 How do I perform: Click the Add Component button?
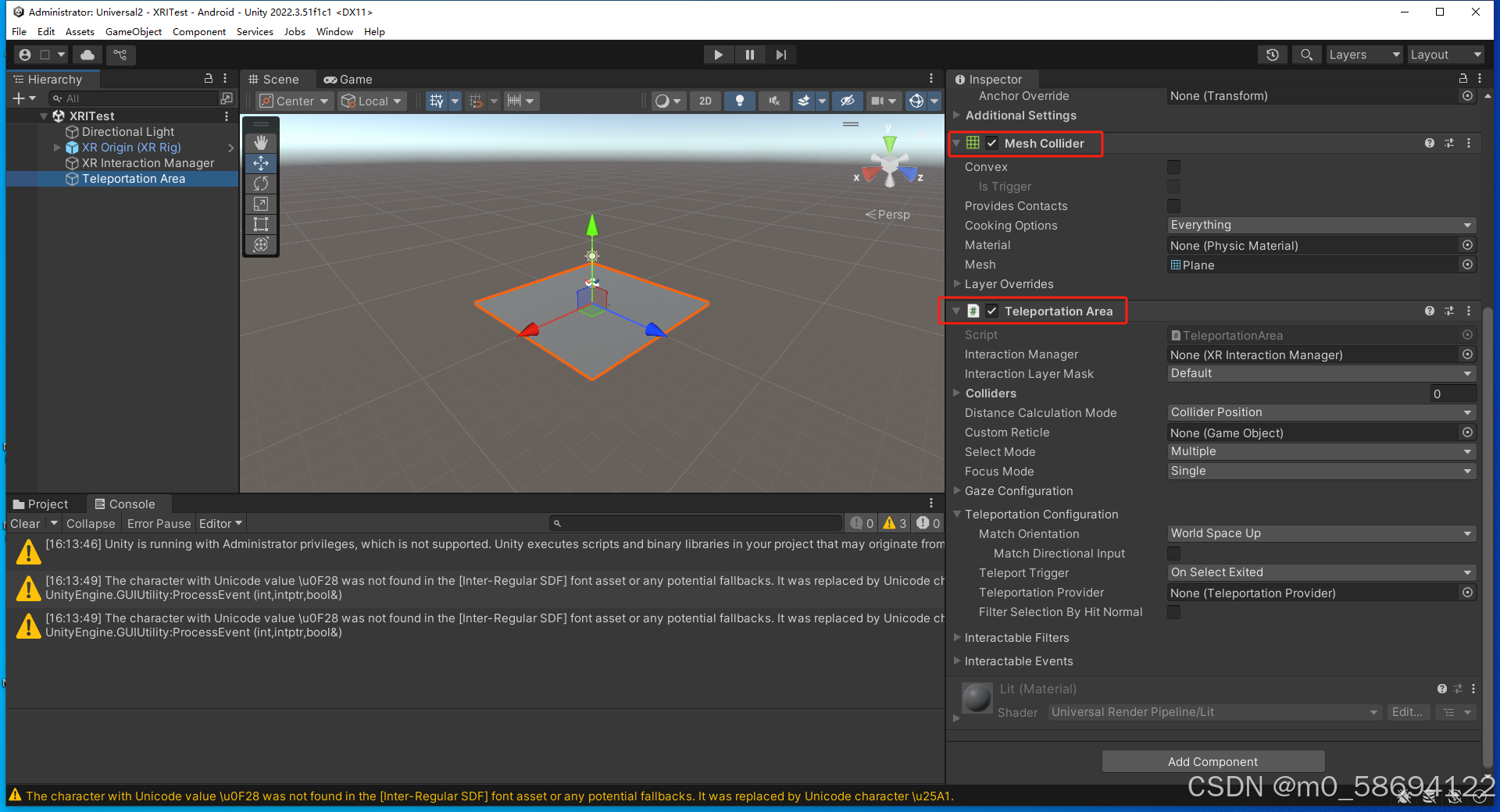(x=1212, y=761)
